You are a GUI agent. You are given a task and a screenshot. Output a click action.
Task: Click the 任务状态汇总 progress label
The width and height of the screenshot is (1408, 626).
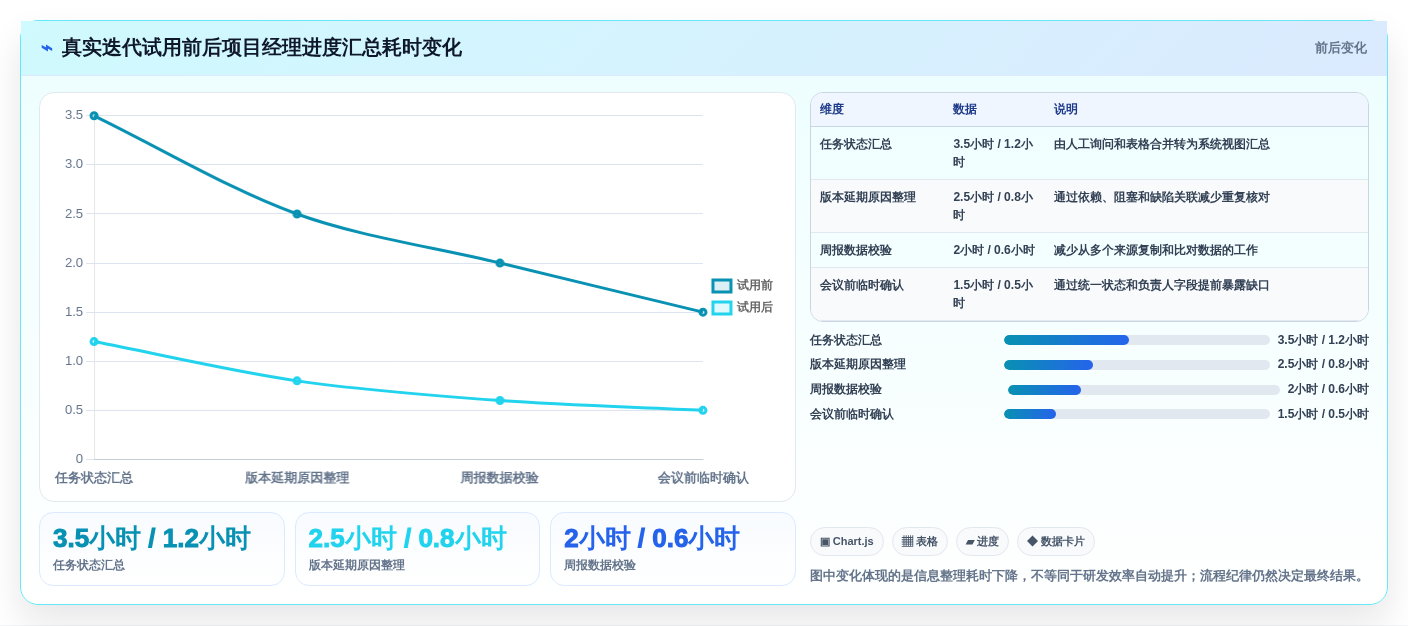[x=846, y=340]
